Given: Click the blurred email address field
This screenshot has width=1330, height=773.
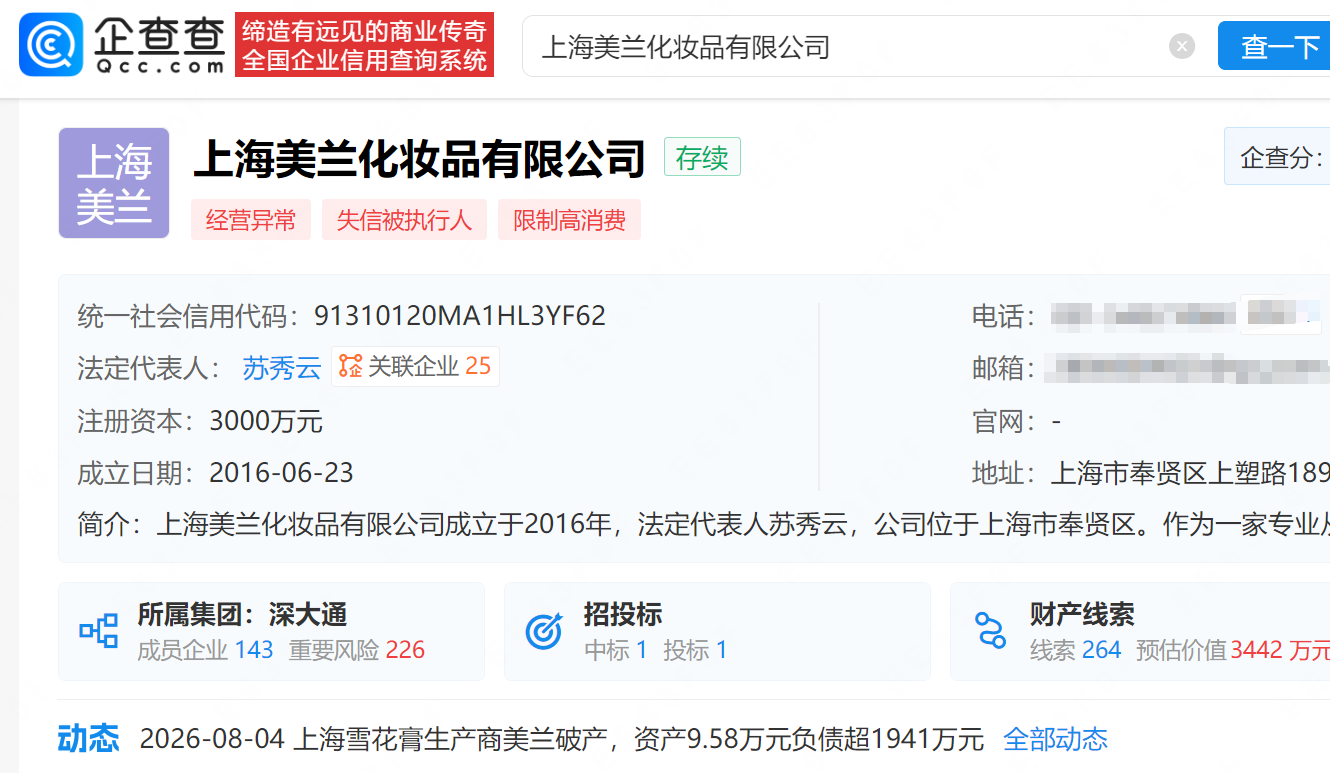Looking at the screenshot, I should pyautogui.click(x=1188, y=368).
